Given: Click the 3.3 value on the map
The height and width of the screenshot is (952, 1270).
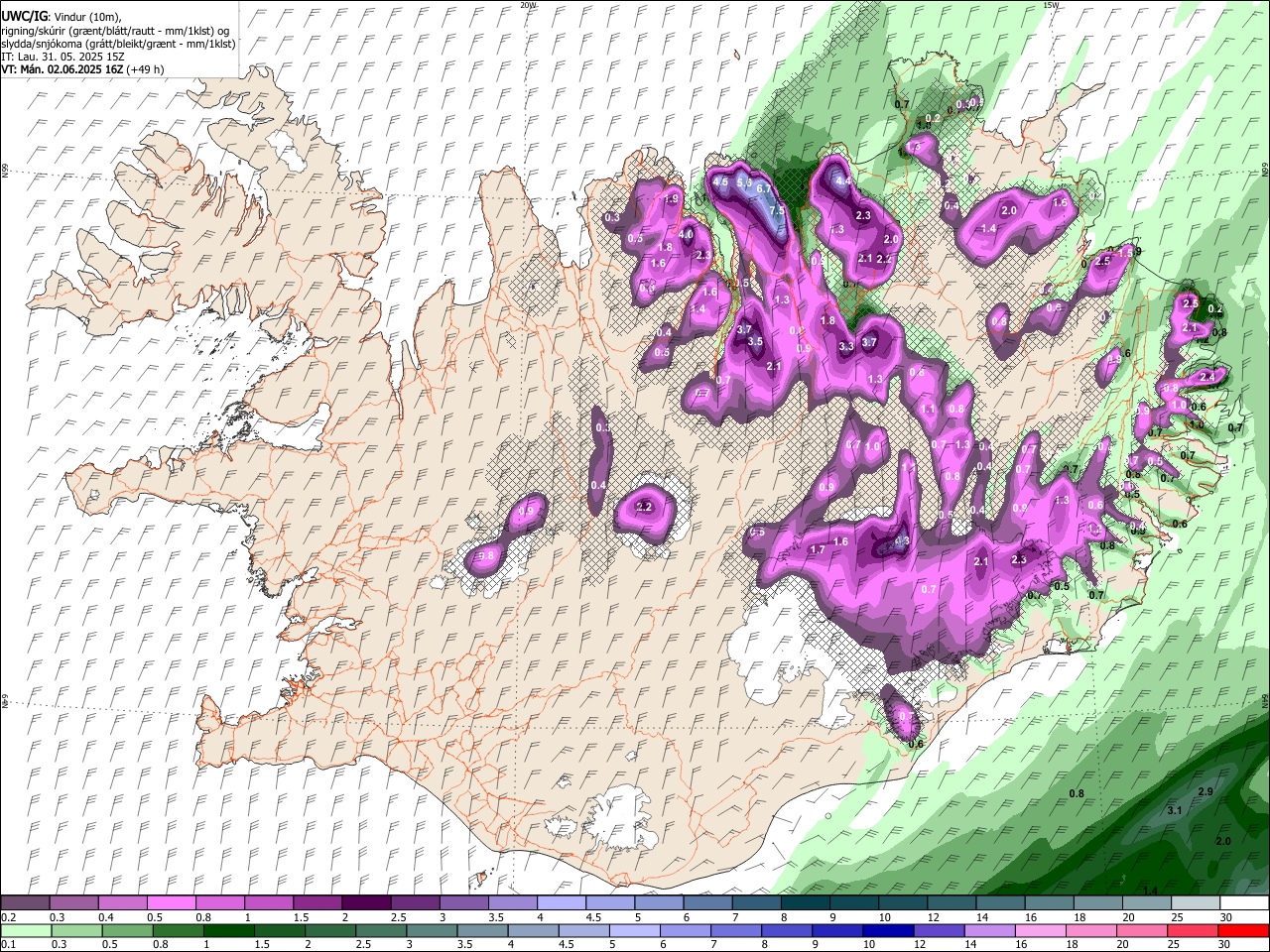Looking at the screenshot, I should [846, 347].
